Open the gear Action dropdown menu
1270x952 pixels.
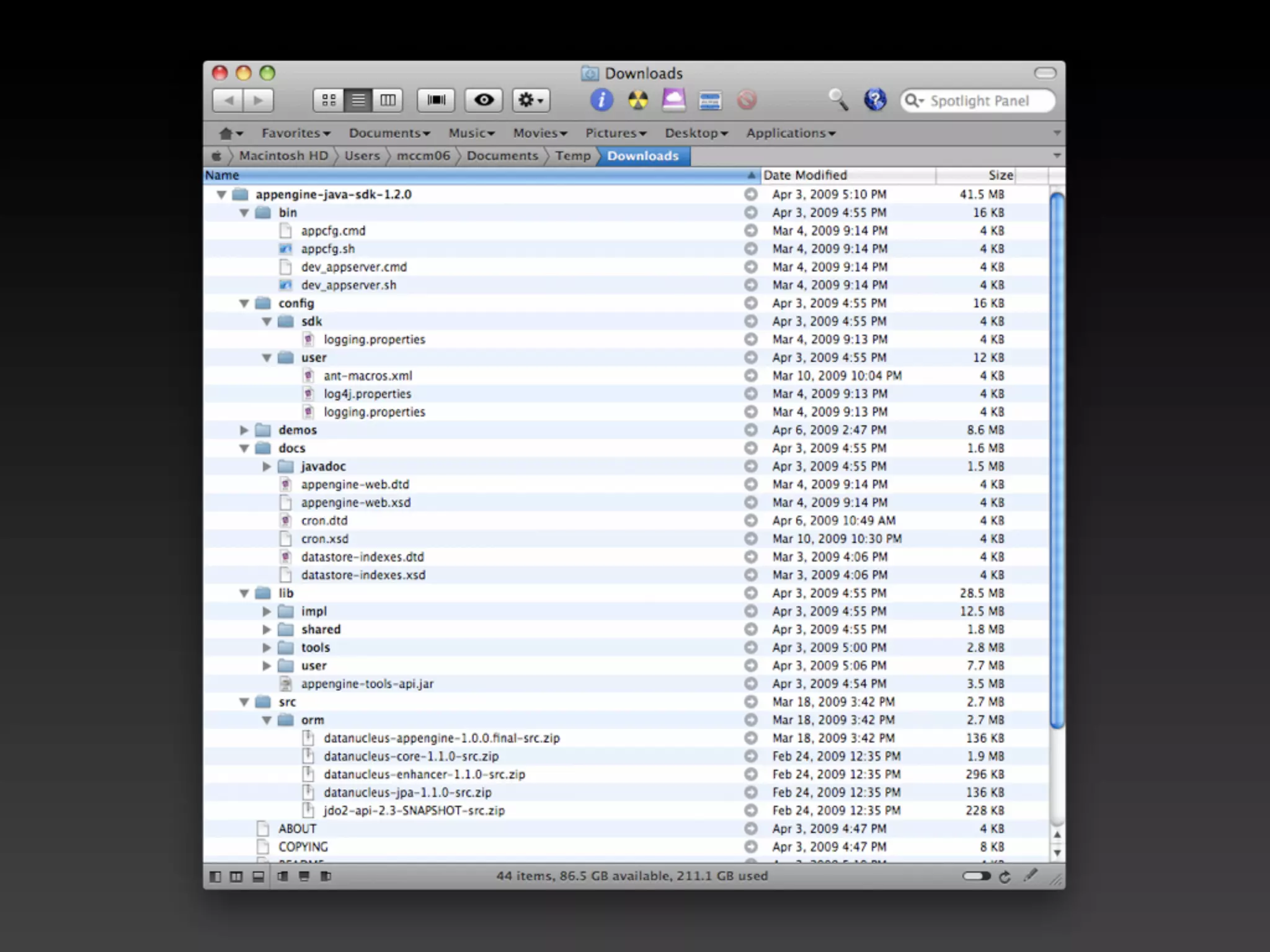[x=531, y=100]
